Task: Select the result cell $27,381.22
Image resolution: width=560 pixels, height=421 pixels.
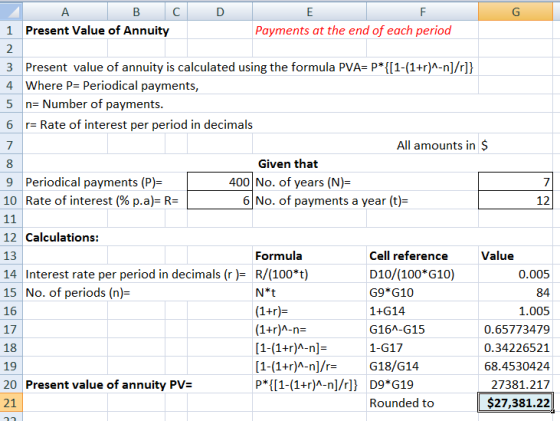Action: click(x=515, y=403)
